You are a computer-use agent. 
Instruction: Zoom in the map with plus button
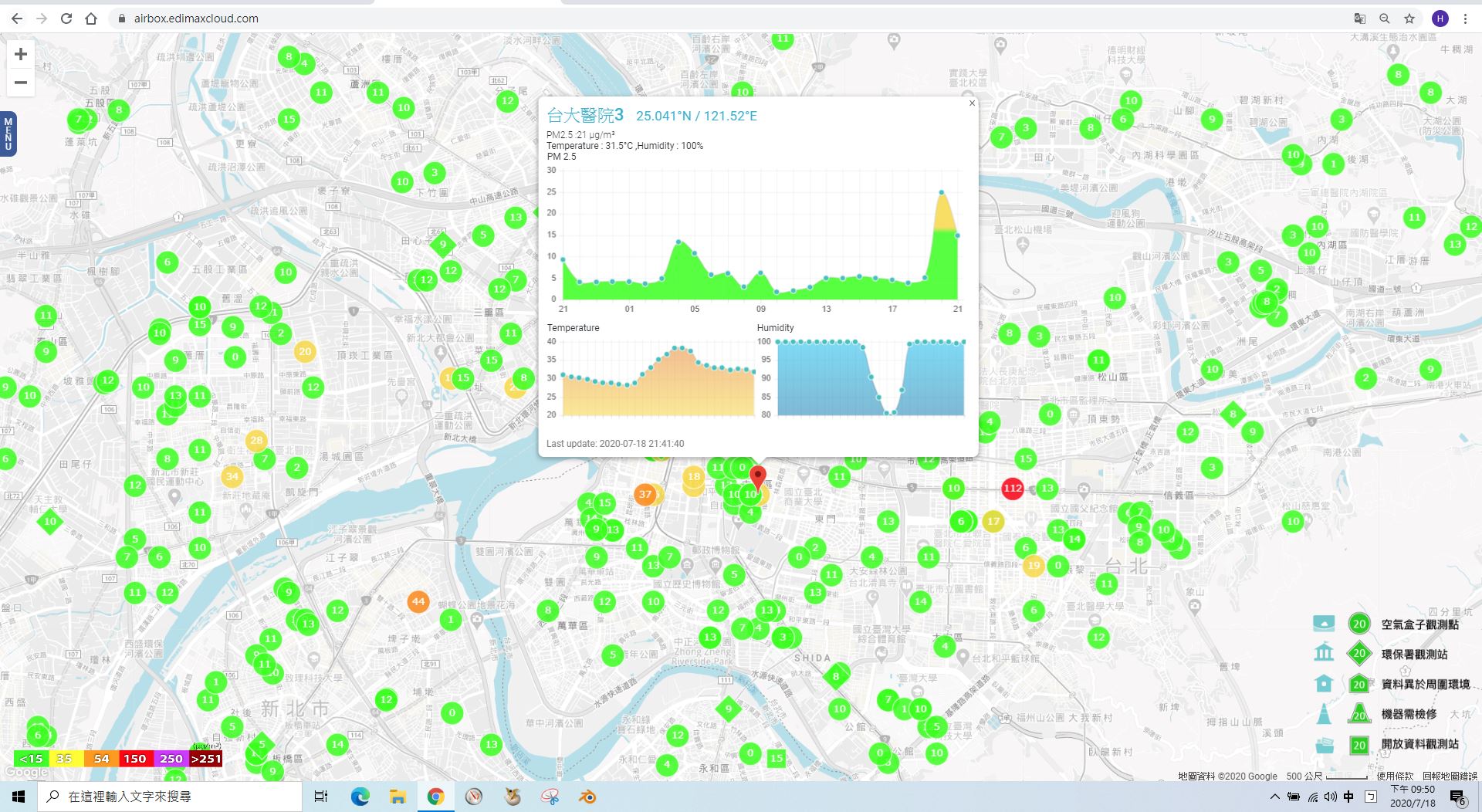coord(21,54)
